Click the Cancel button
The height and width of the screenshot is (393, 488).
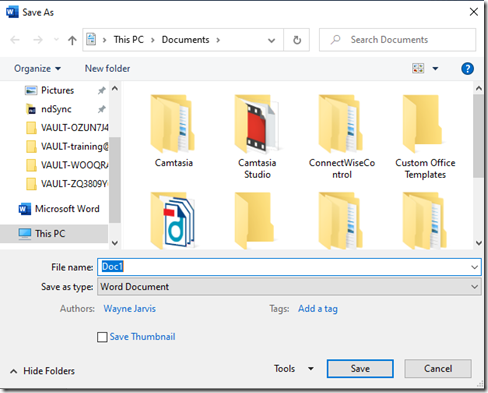click(x=438, y=369)
